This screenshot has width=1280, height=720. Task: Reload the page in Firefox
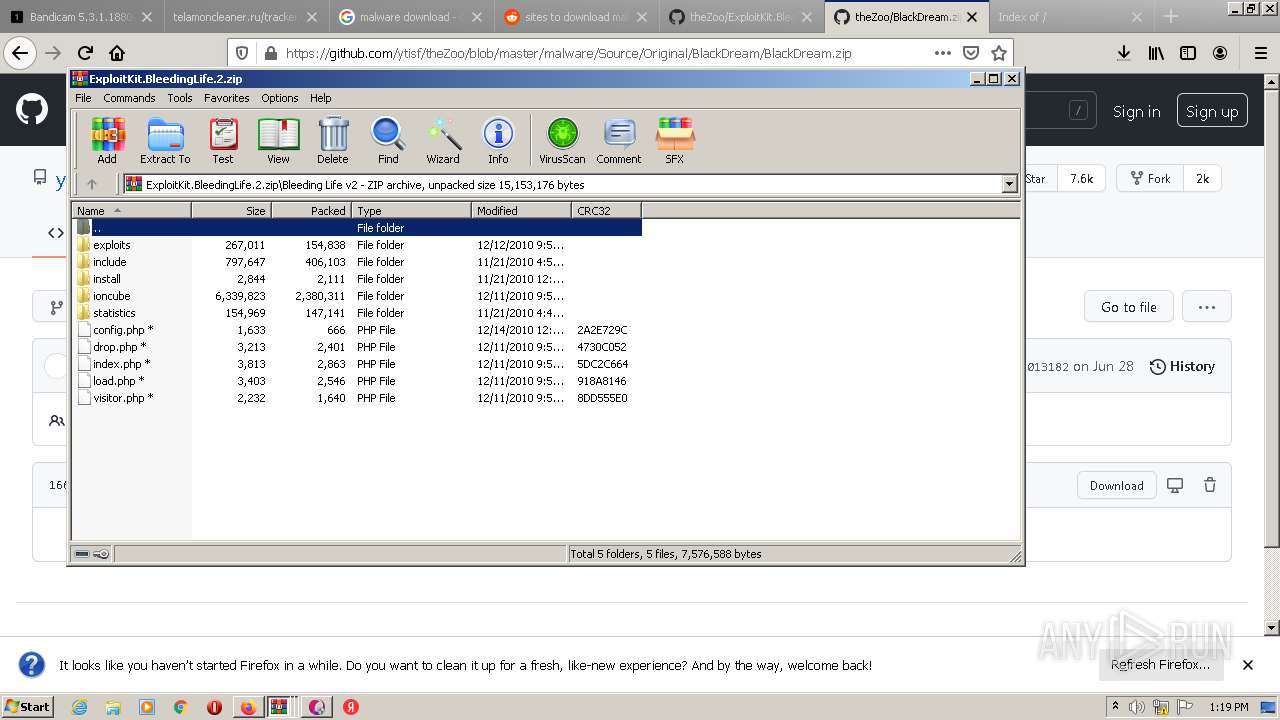pyautogui.click(x=85, y=53)
